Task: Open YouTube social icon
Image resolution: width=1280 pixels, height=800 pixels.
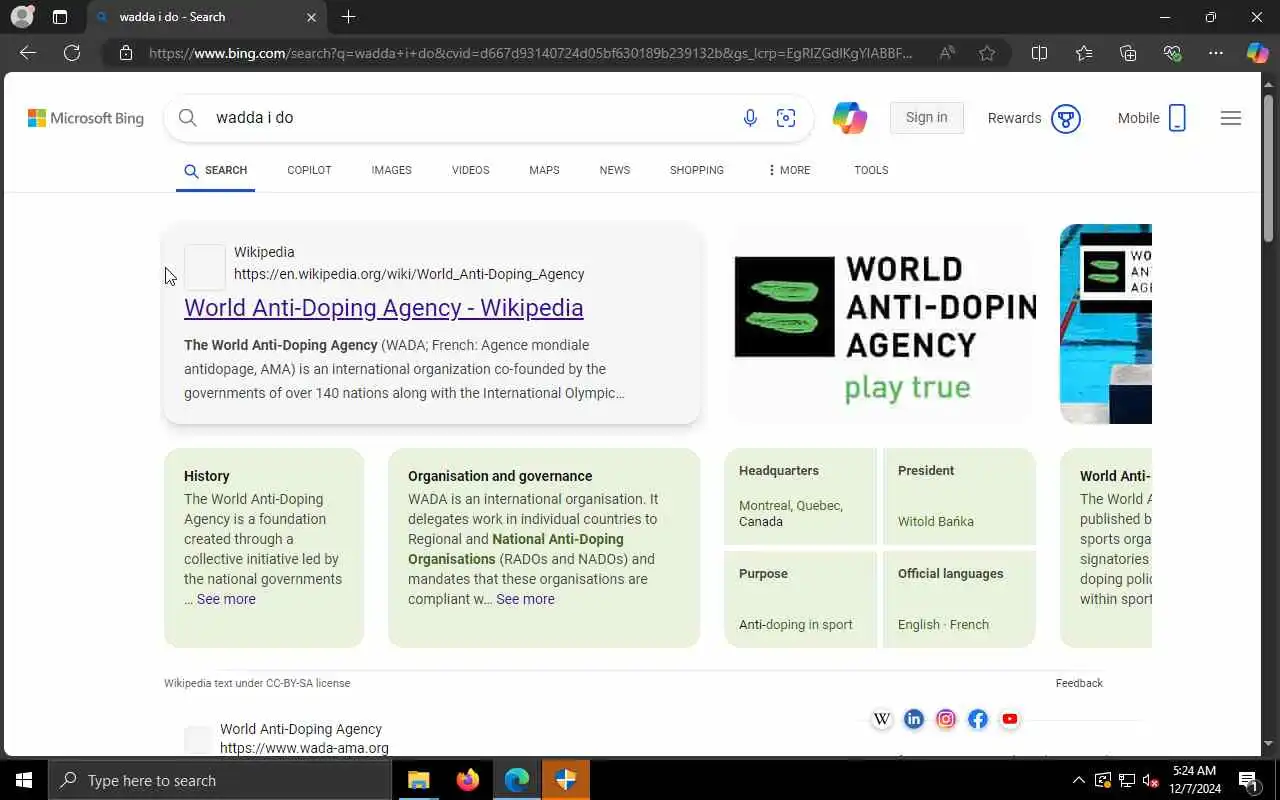Action: [1010, 719]
